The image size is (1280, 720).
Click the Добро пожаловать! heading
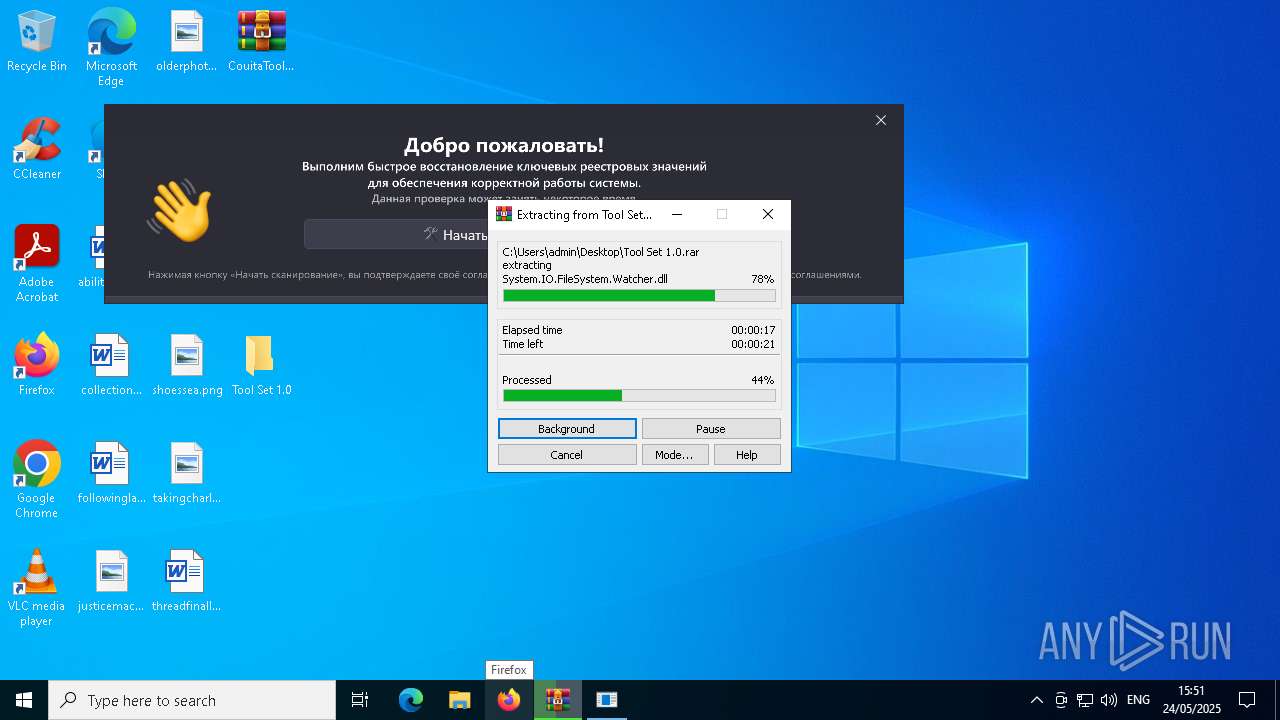504,146
